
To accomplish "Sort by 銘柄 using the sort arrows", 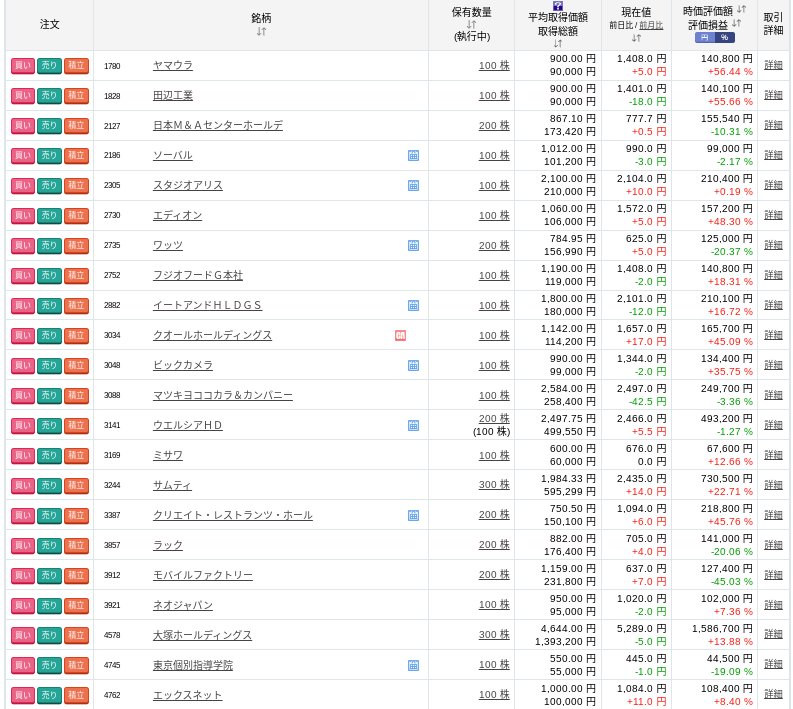I will pos(261,31).
